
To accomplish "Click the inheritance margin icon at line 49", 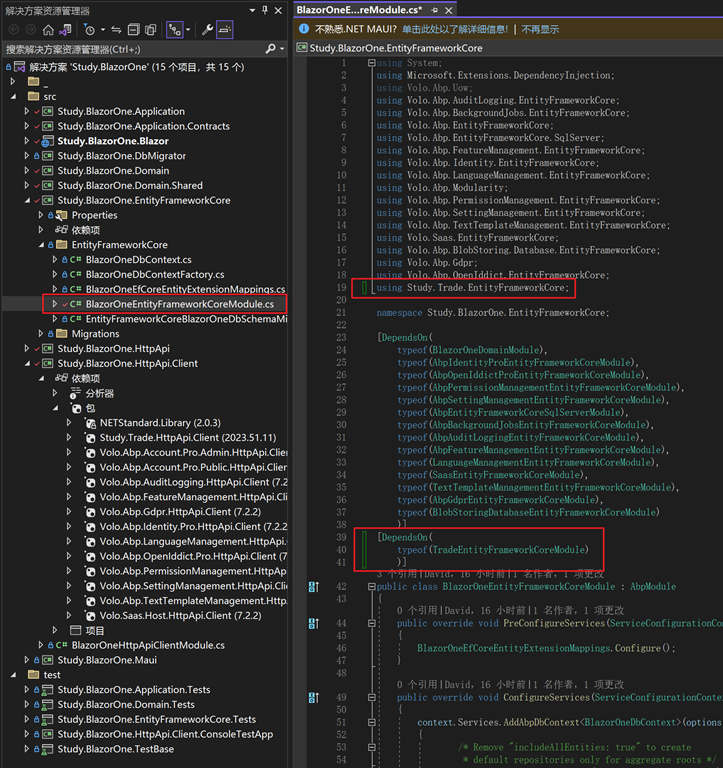I will click(313, 697).
